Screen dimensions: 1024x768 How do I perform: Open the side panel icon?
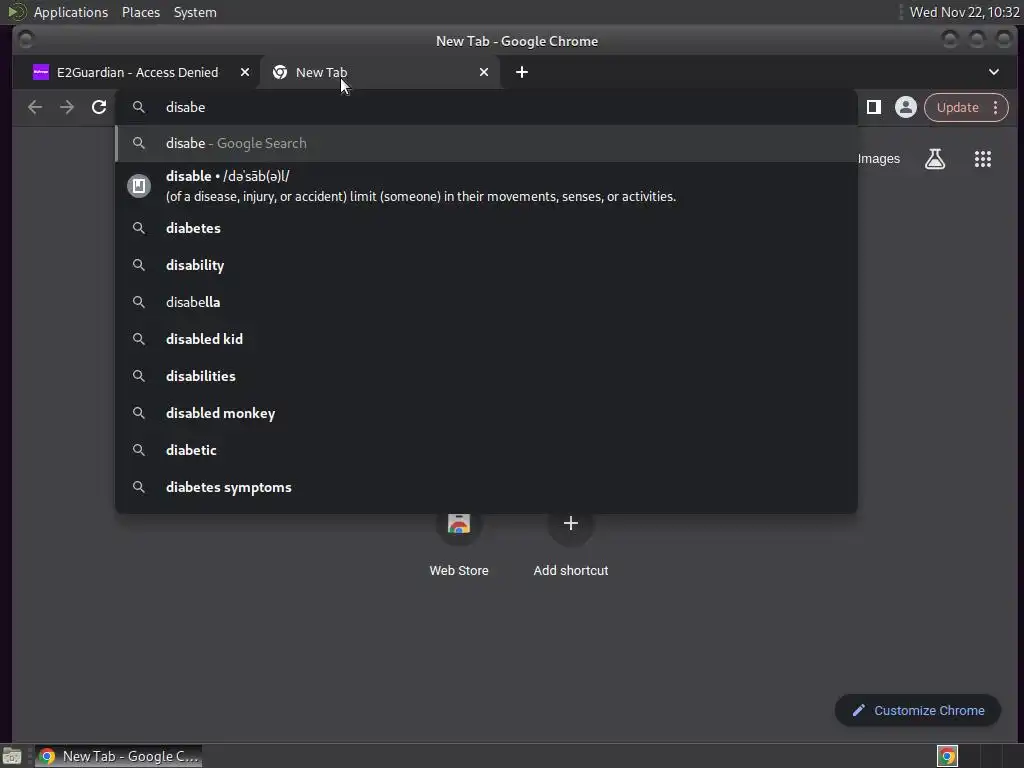[x=873, y=107]
